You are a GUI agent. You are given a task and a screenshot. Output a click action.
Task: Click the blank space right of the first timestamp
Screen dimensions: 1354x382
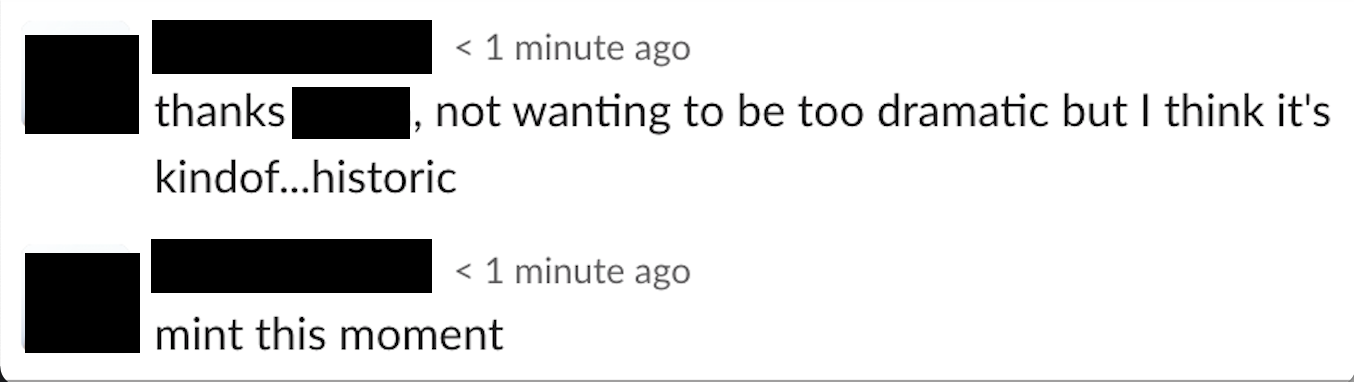tap(1015, 48)
